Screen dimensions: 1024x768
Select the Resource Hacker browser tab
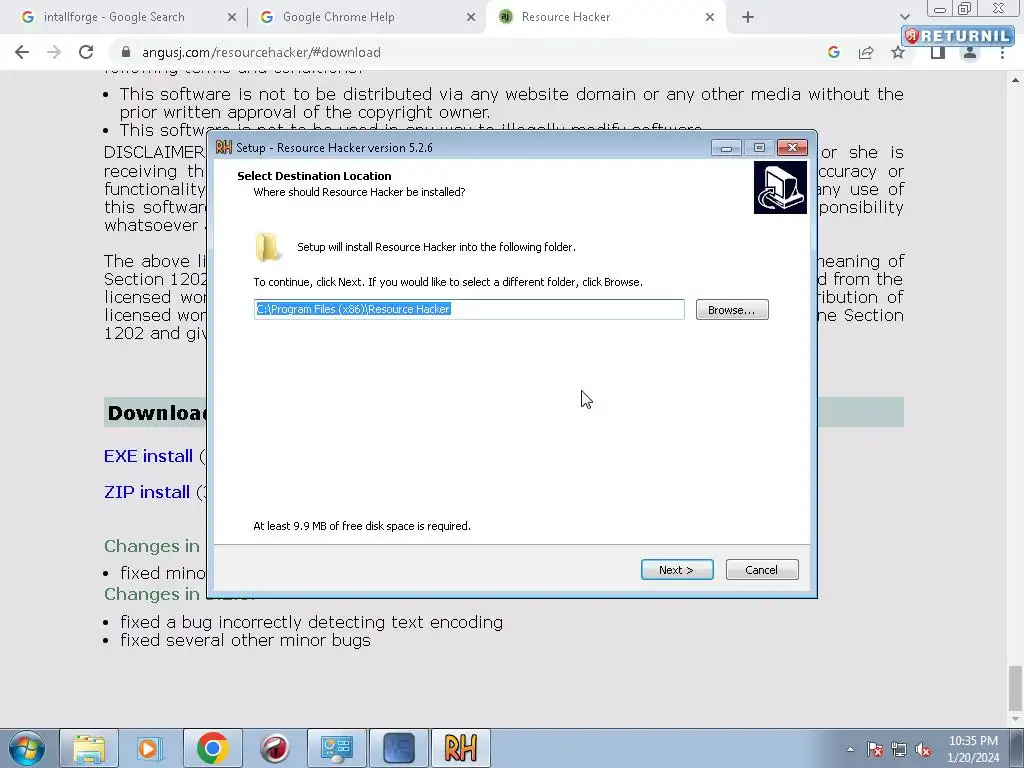[566, 17]
